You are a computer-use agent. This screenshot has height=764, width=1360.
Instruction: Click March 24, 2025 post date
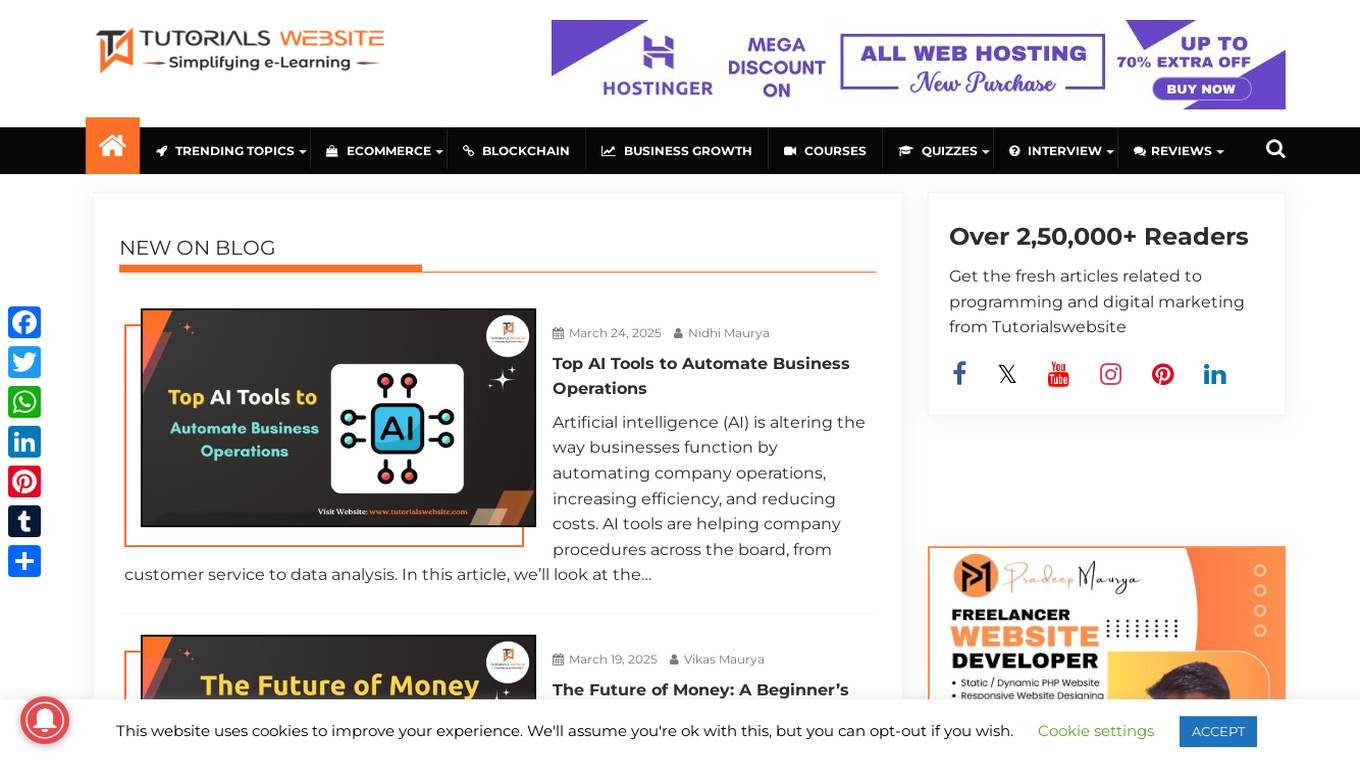[615, 333]
